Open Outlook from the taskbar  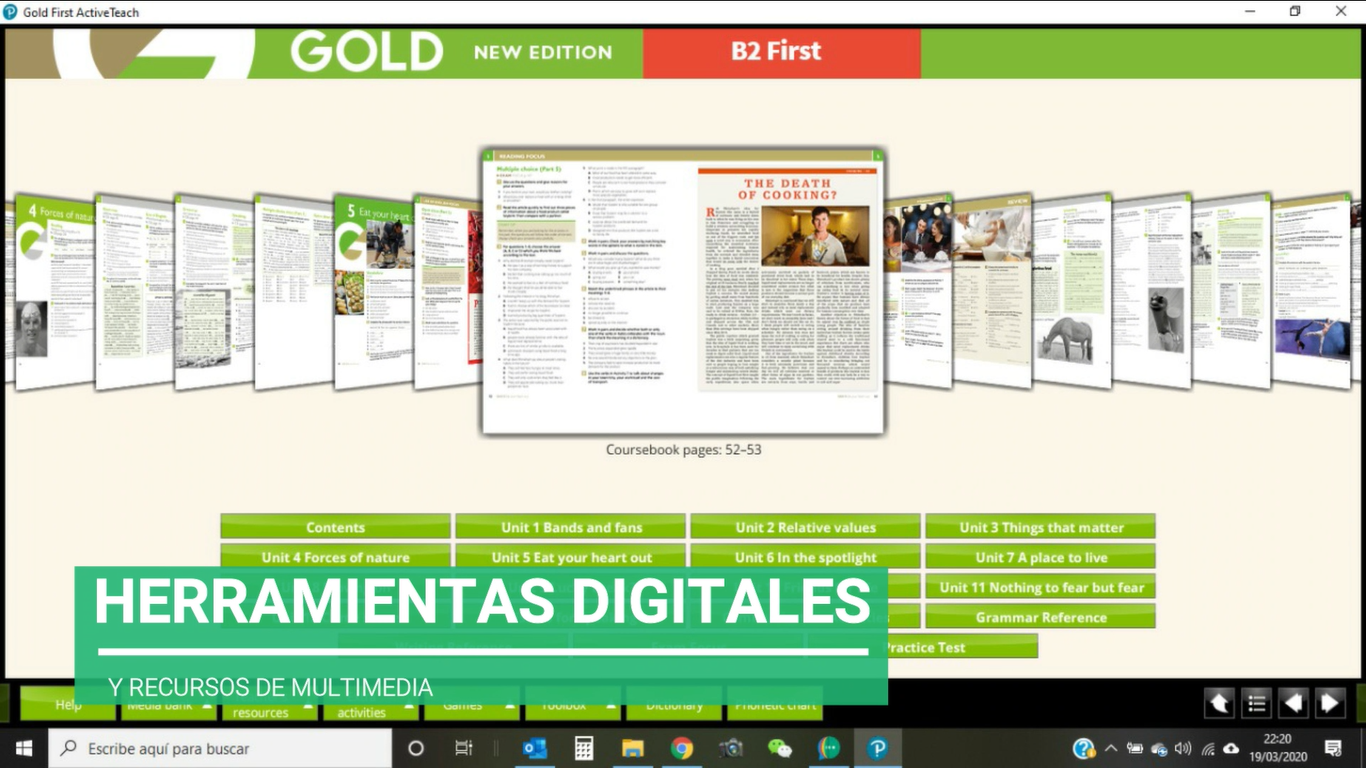click(535, 748)
